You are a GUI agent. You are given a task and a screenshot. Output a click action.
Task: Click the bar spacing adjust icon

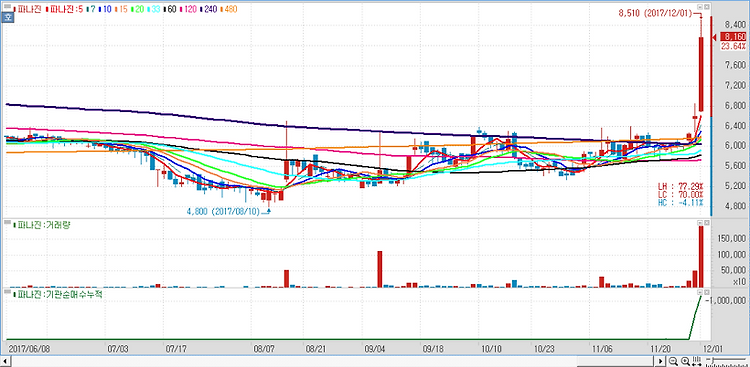pyautogui.click(x=696, y=361)
